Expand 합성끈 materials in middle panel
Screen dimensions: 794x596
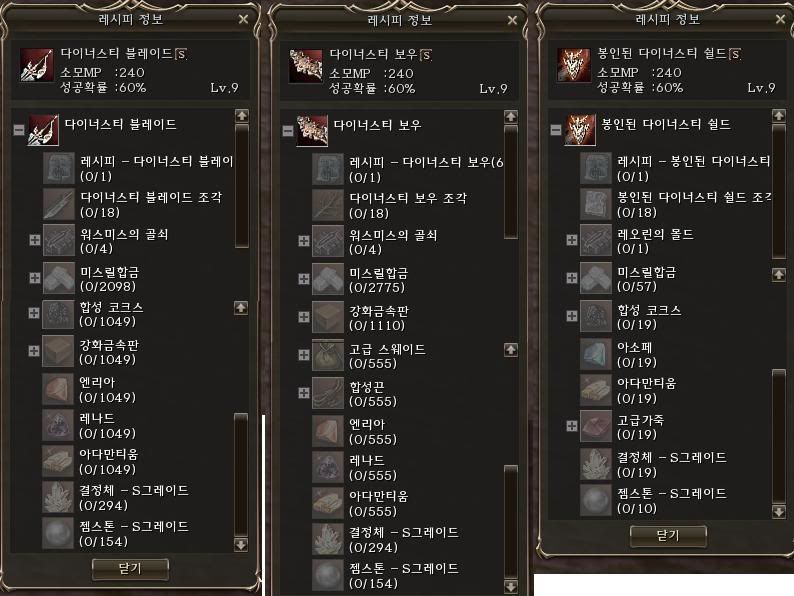[x=304, y=393]
